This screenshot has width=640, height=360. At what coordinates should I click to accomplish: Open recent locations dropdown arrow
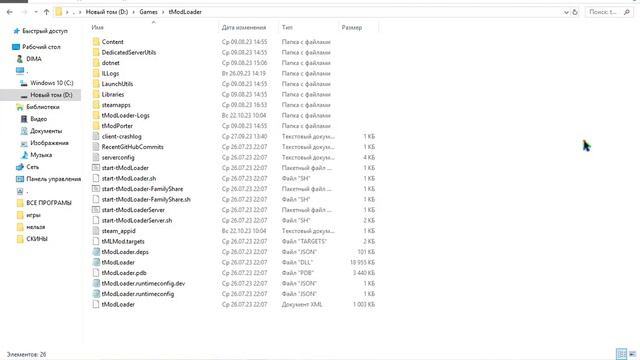[36, 12]
